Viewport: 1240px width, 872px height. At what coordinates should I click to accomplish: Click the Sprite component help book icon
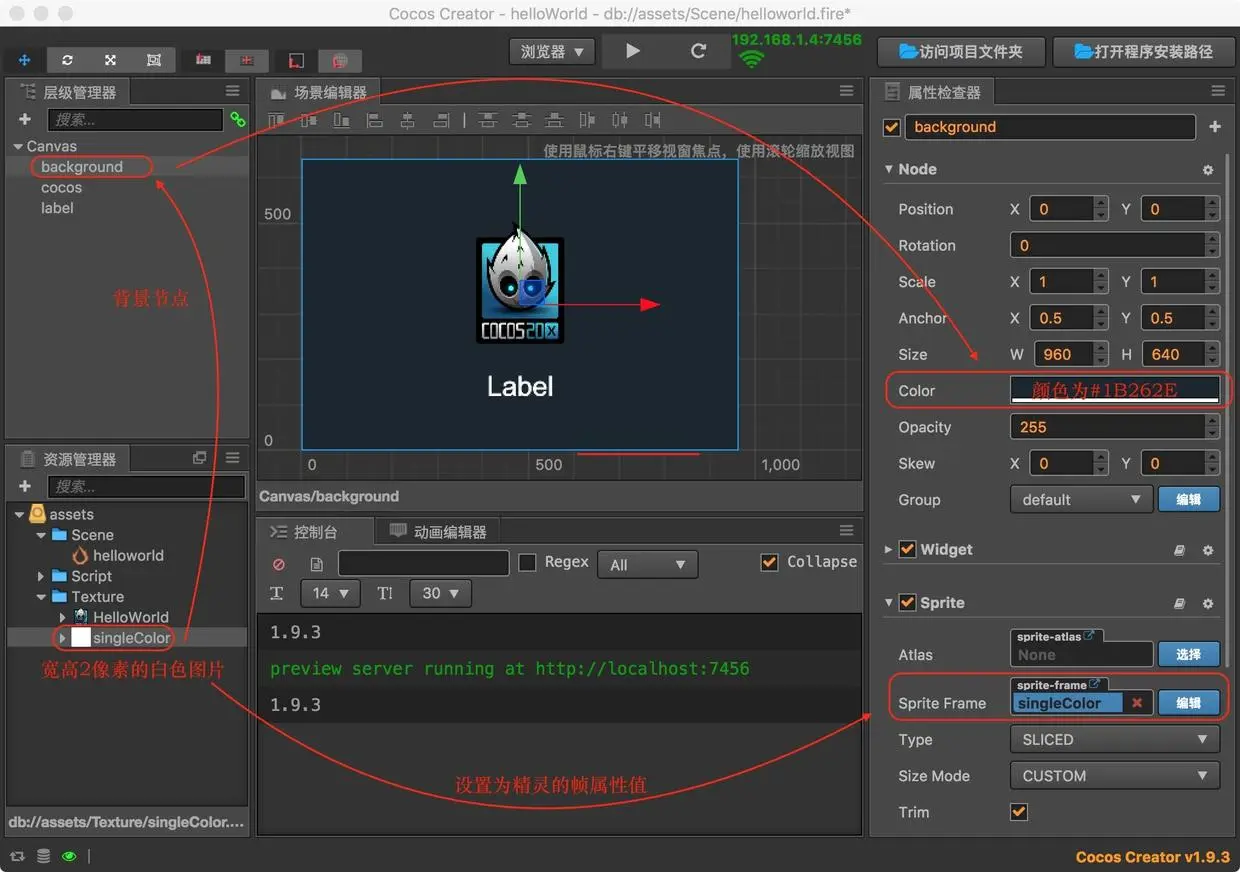pos(1180,603)
